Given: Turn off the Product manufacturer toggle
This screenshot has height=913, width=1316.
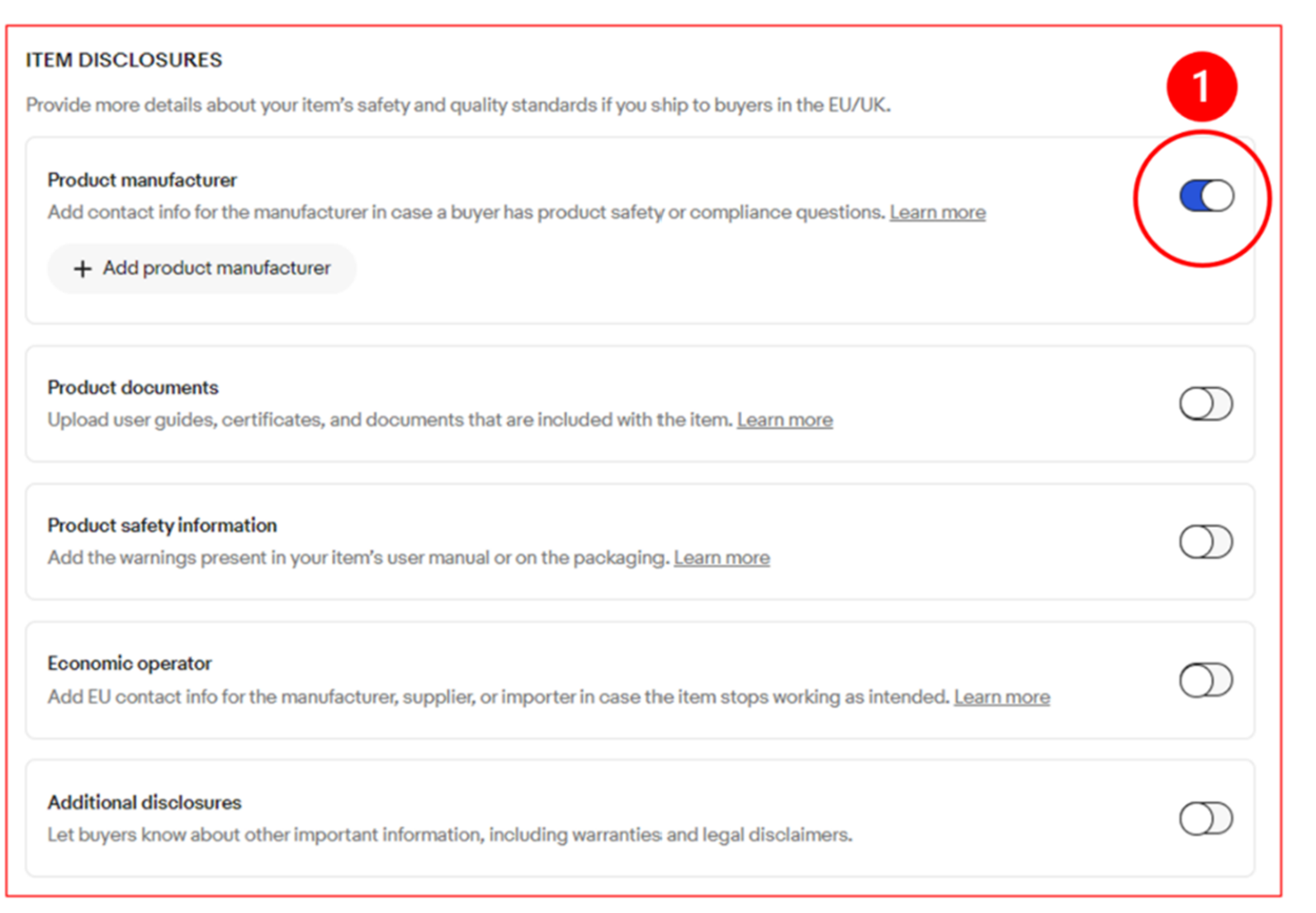Looking at the screenshot, I should [x=1206, y=196].
